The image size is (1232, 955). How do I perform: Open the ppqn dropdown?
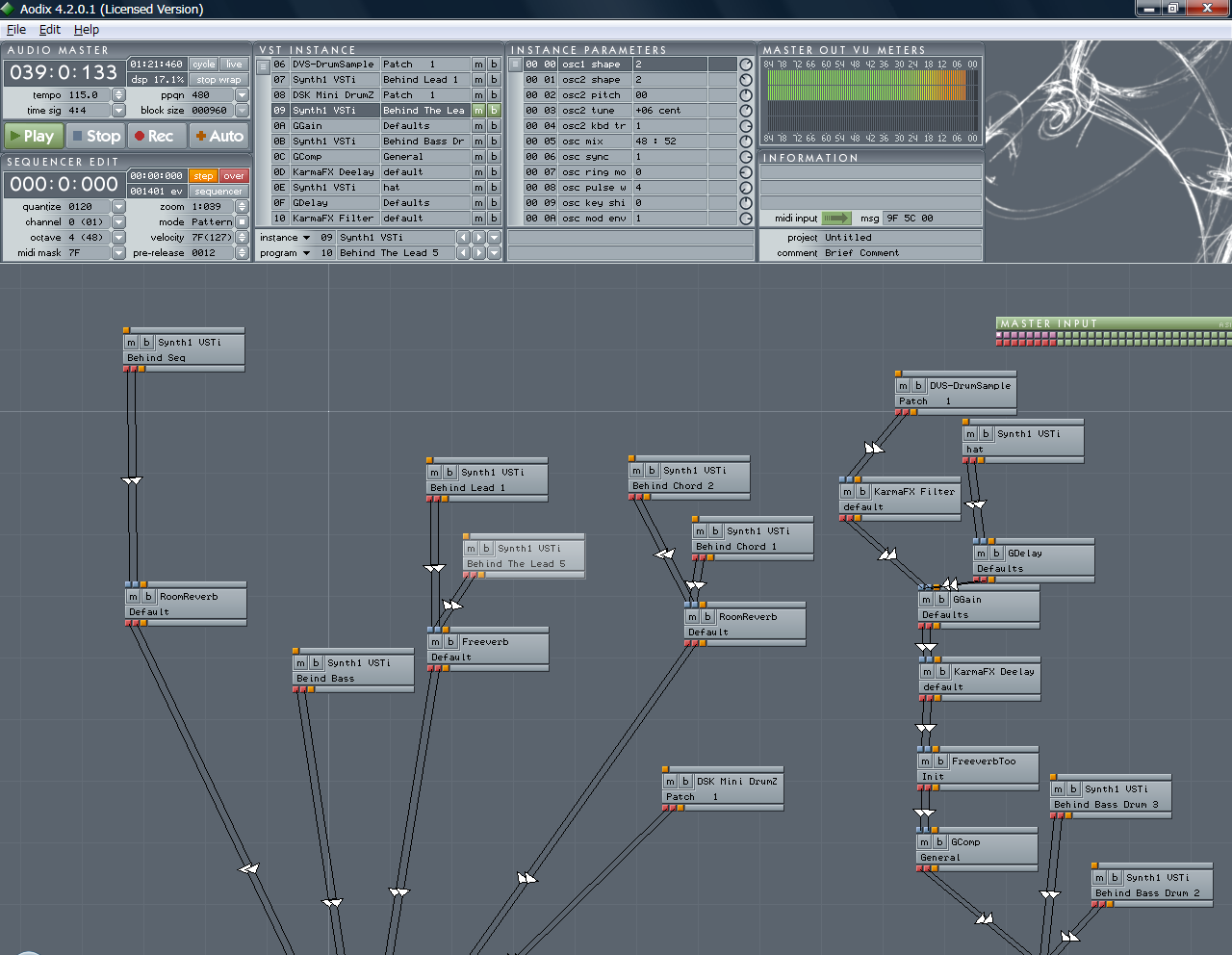tap(242, 95)
